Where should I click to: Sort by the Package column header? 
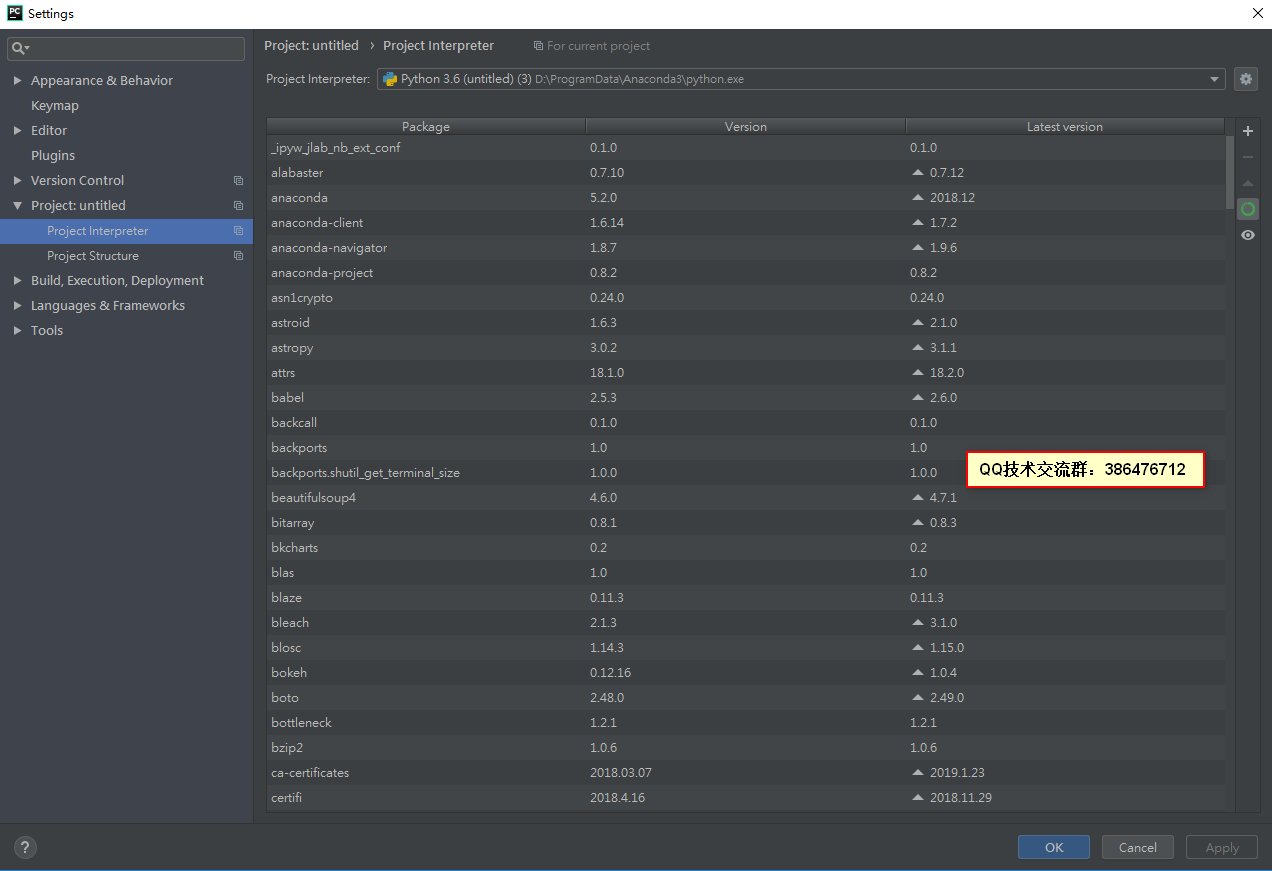coord(426,127)
